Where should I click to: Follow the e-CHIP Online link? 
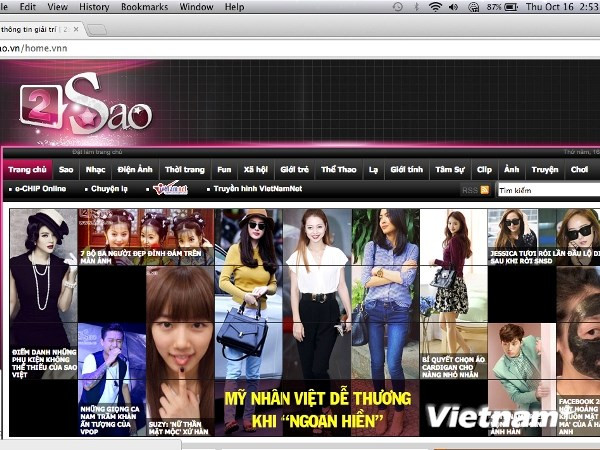point(40,189)
